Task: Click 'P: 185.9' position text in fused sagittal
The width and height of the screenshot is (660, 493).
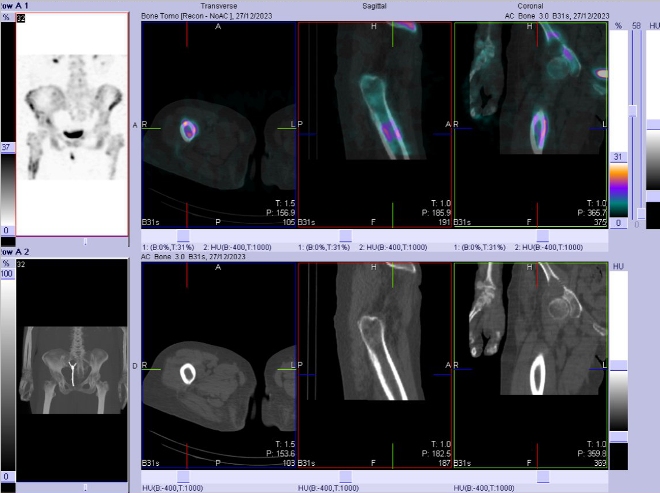Action: pyautogui.click(x=436, y=213)
